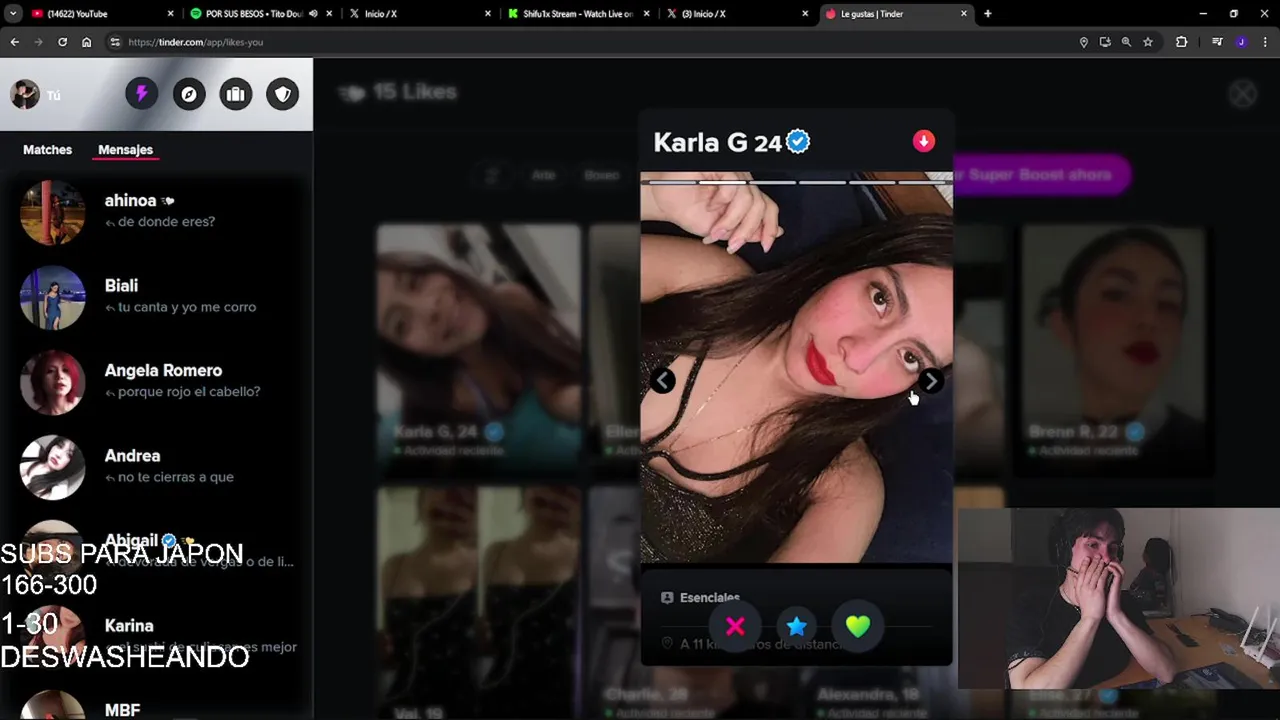This screenshot has height=720, width=1280.
Task: Show next photo with right arrow
Action: coord(930,381)
